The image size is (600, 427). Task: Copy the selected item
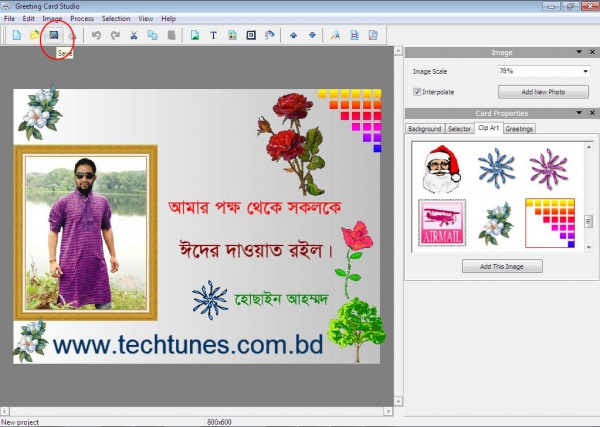[x=152, y=35]
